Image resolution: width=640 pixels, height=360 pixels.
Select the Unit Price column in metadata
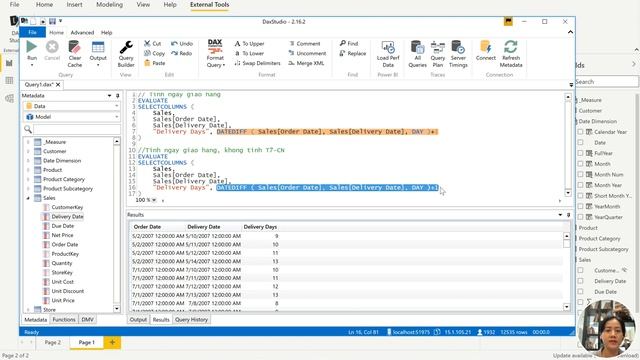click(63, 300)
